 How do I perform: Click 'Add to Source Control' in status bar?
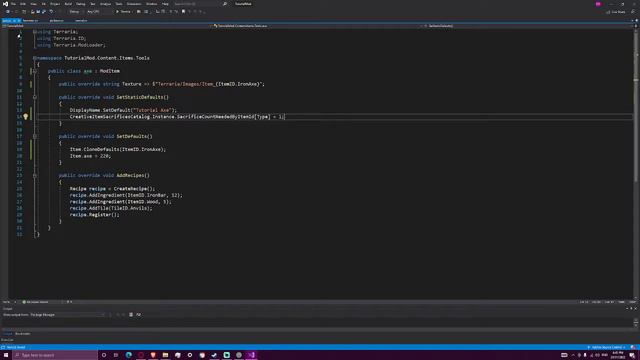[x=606, y=347]
